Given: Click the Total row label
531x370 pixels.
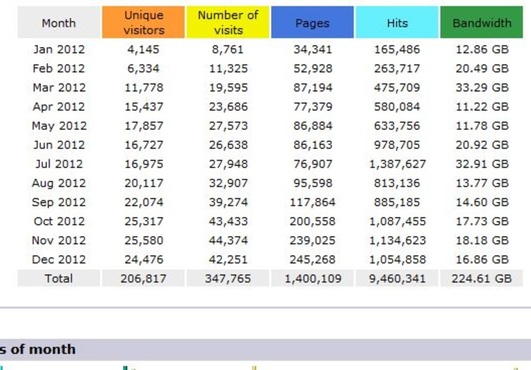Looking at the screenshot, I should 59,279.
